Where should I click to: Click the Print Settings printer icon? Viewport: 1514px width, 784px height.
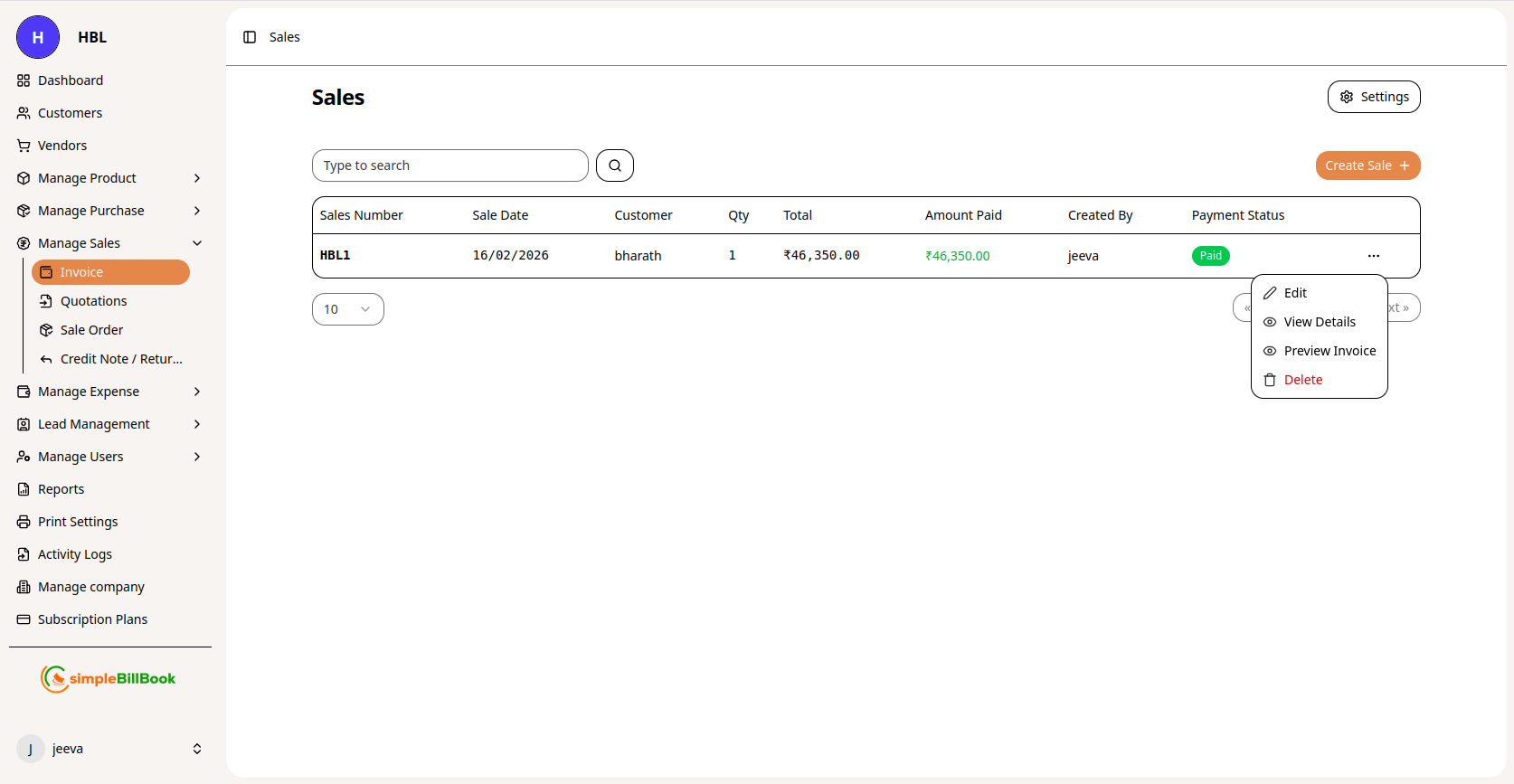tap(24, 522)
